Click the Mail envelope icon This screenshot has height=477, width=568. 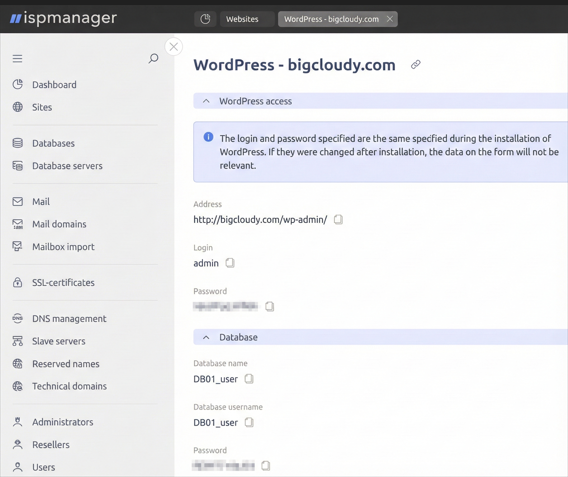17,201
